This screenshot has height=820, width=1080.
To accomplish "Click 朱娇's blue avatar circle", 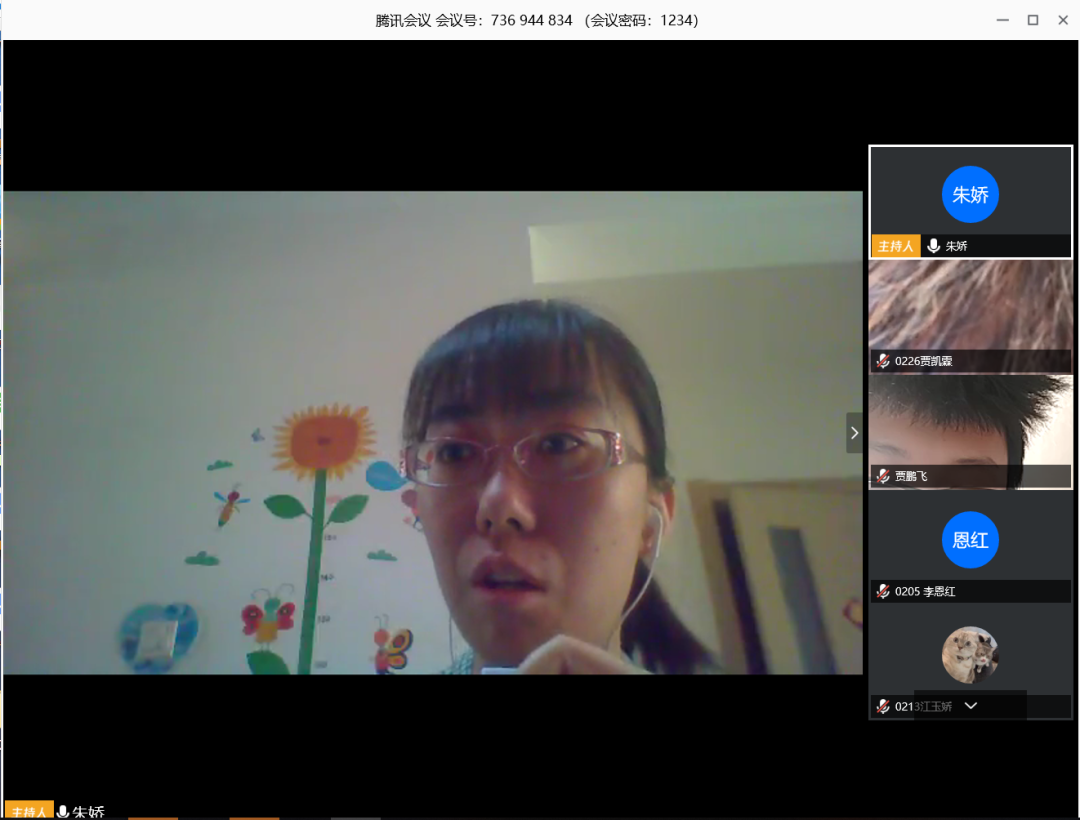I will pos(970,194).
